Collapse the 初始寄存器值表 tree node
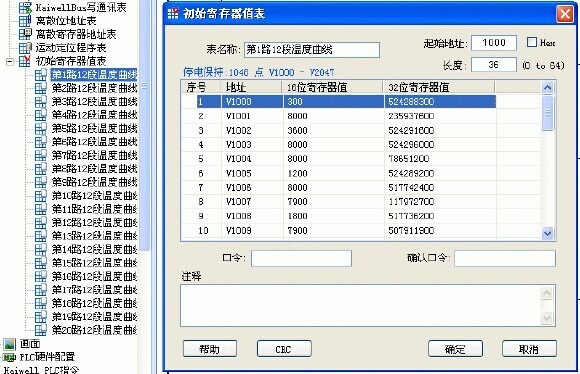 [x=10, y=61]
